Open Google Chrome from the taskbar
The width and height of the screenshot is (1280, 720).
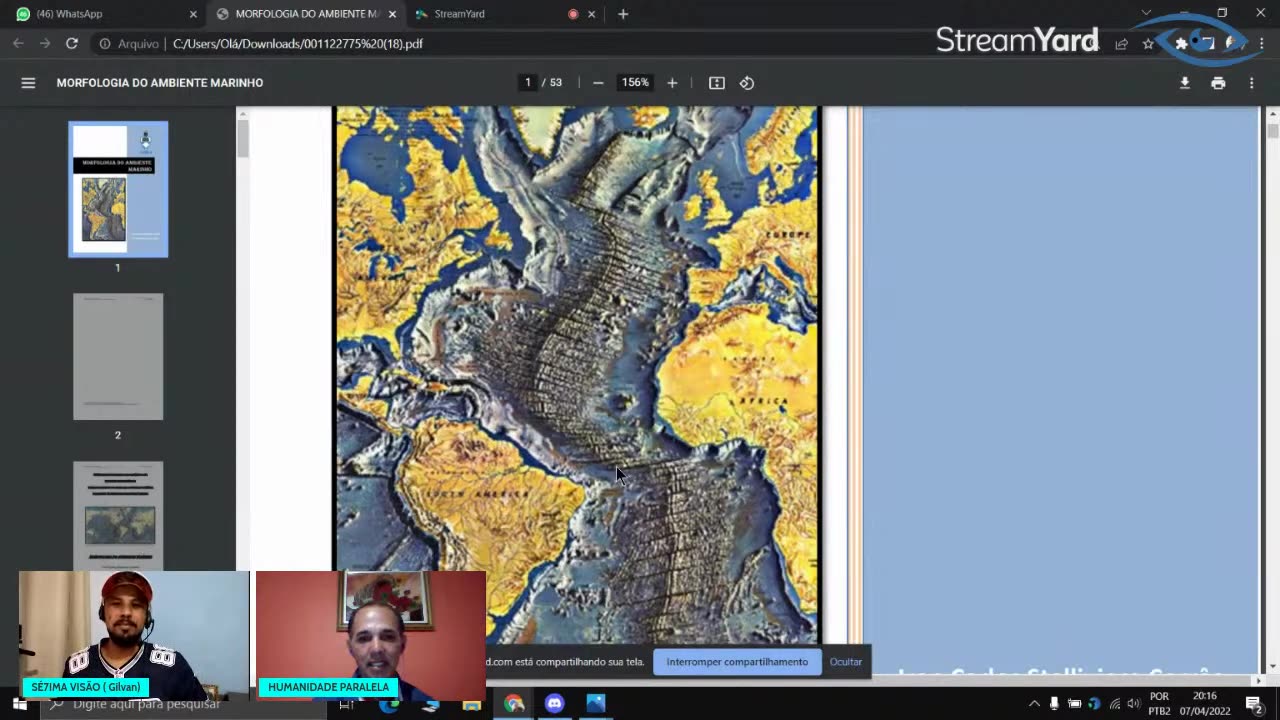coord(514,704)
